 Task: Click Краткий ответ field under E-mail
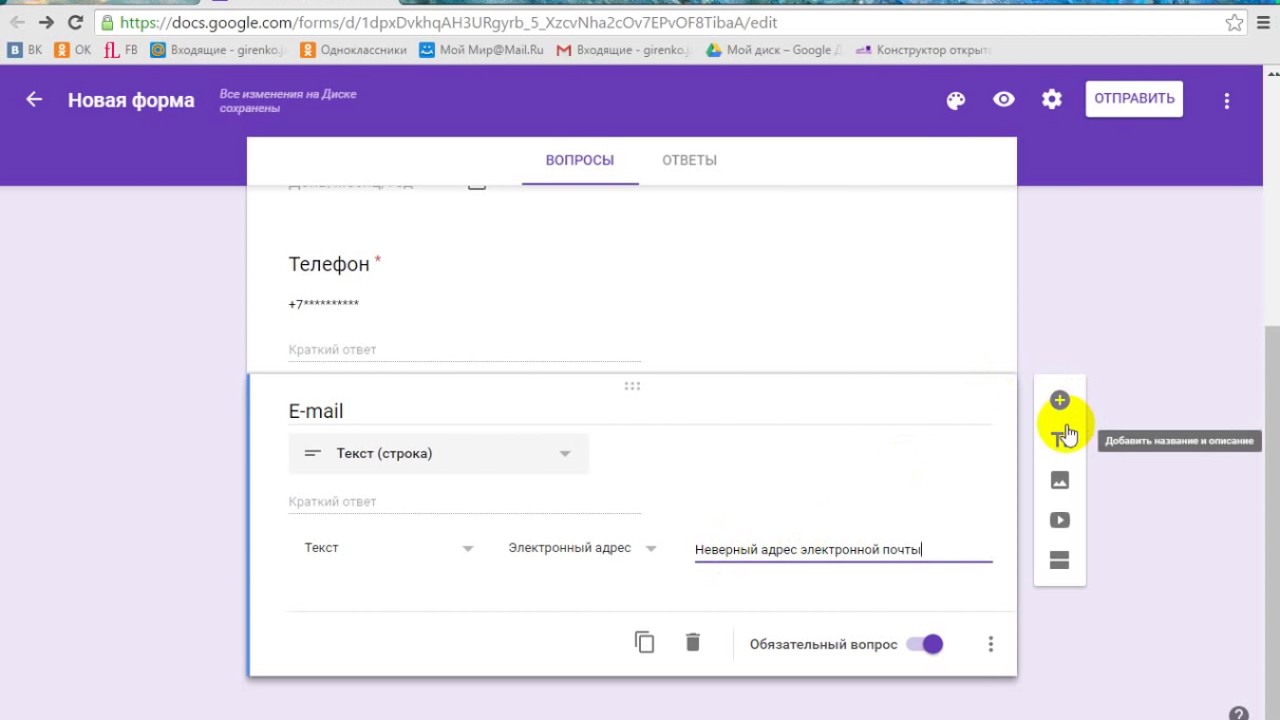[x=464, y=502]
